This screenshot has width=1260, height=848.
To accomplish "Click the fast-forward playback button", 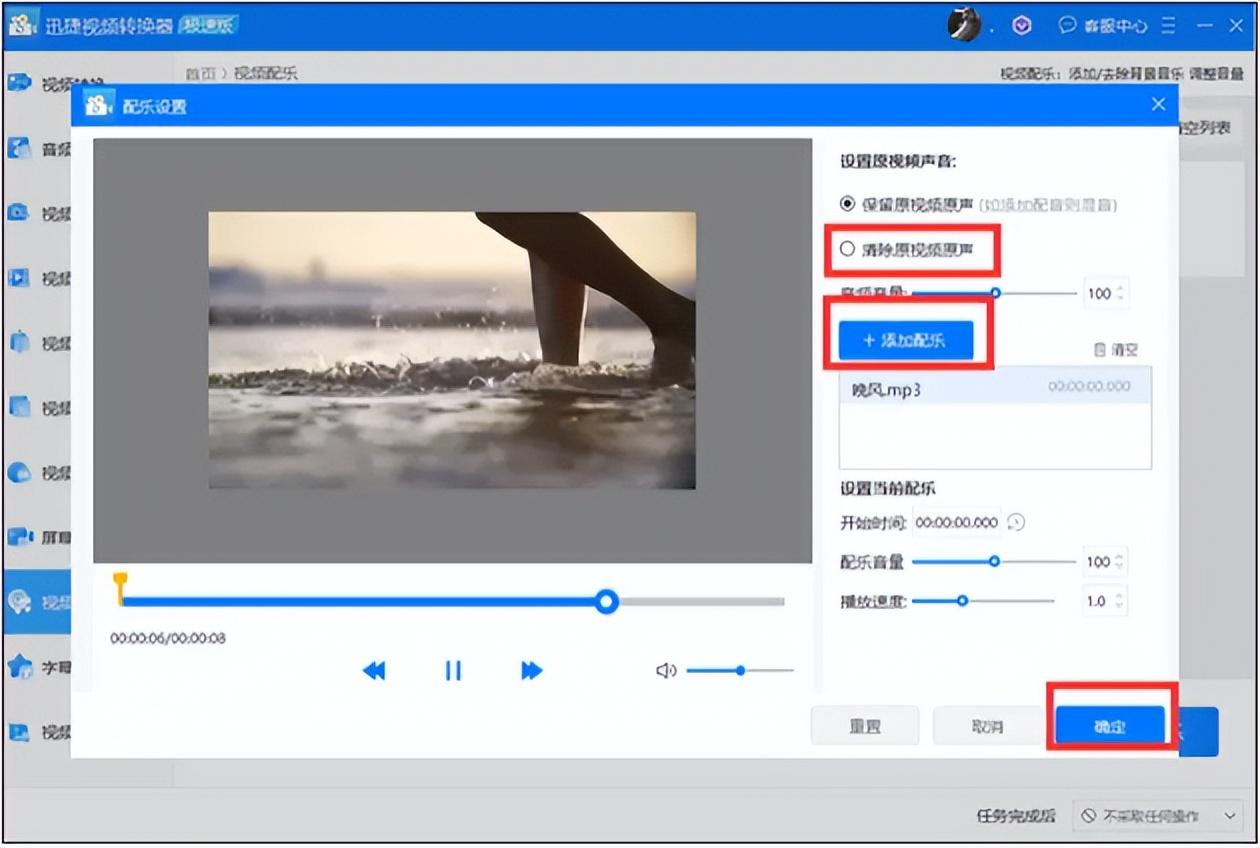I will [532, 670].
